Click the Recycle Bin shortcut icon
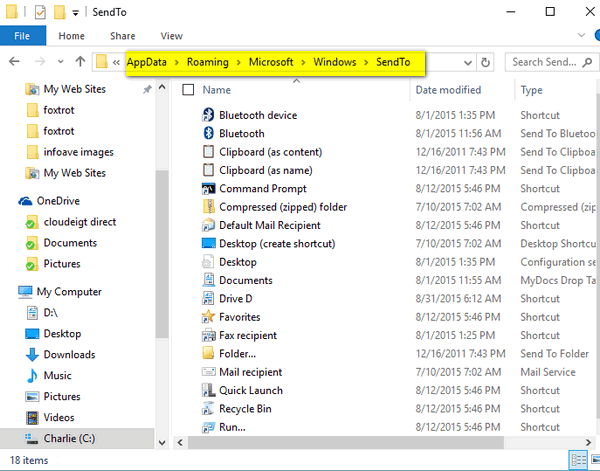 point(208,409)
